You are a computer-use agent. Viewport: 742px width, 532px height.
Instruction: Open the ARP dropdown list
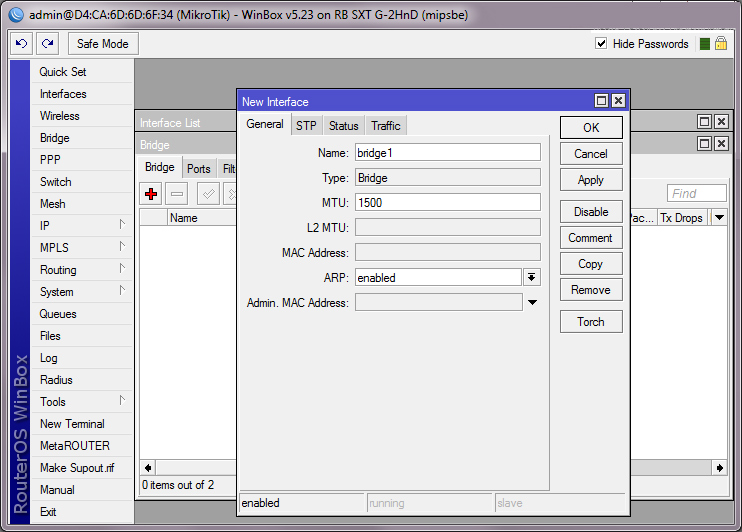[x=532, y=278]
